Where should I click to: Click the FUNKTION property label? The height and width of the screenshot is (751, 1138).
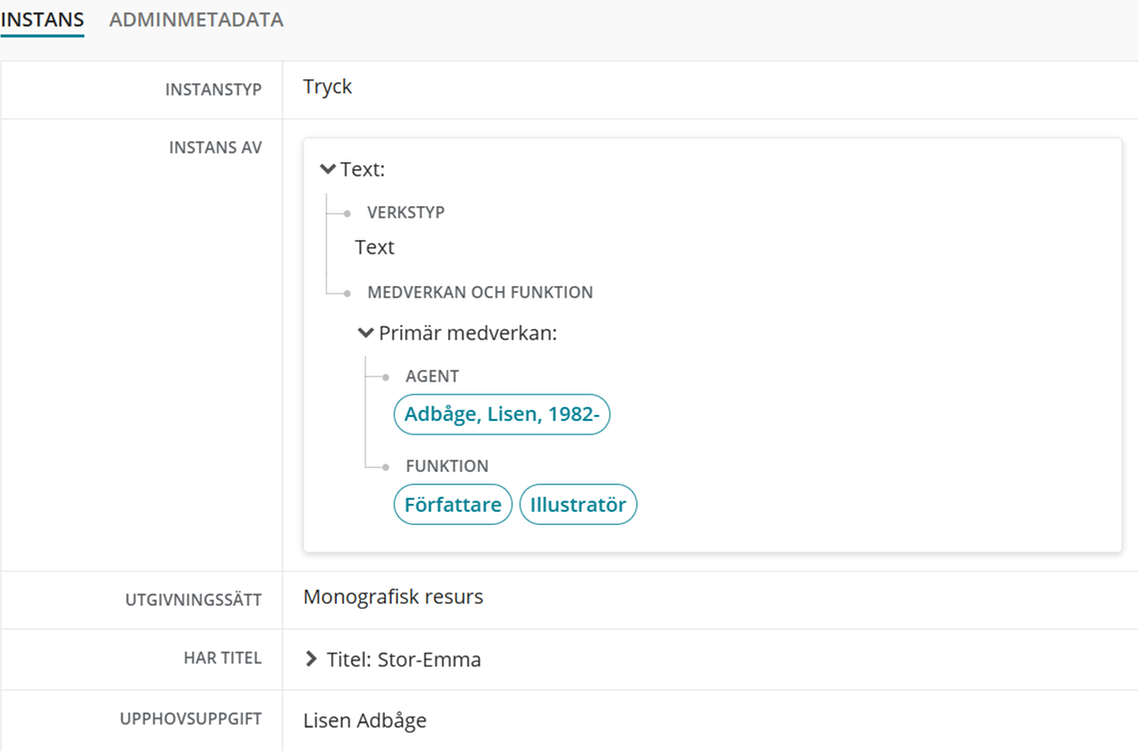click(447, 466)
